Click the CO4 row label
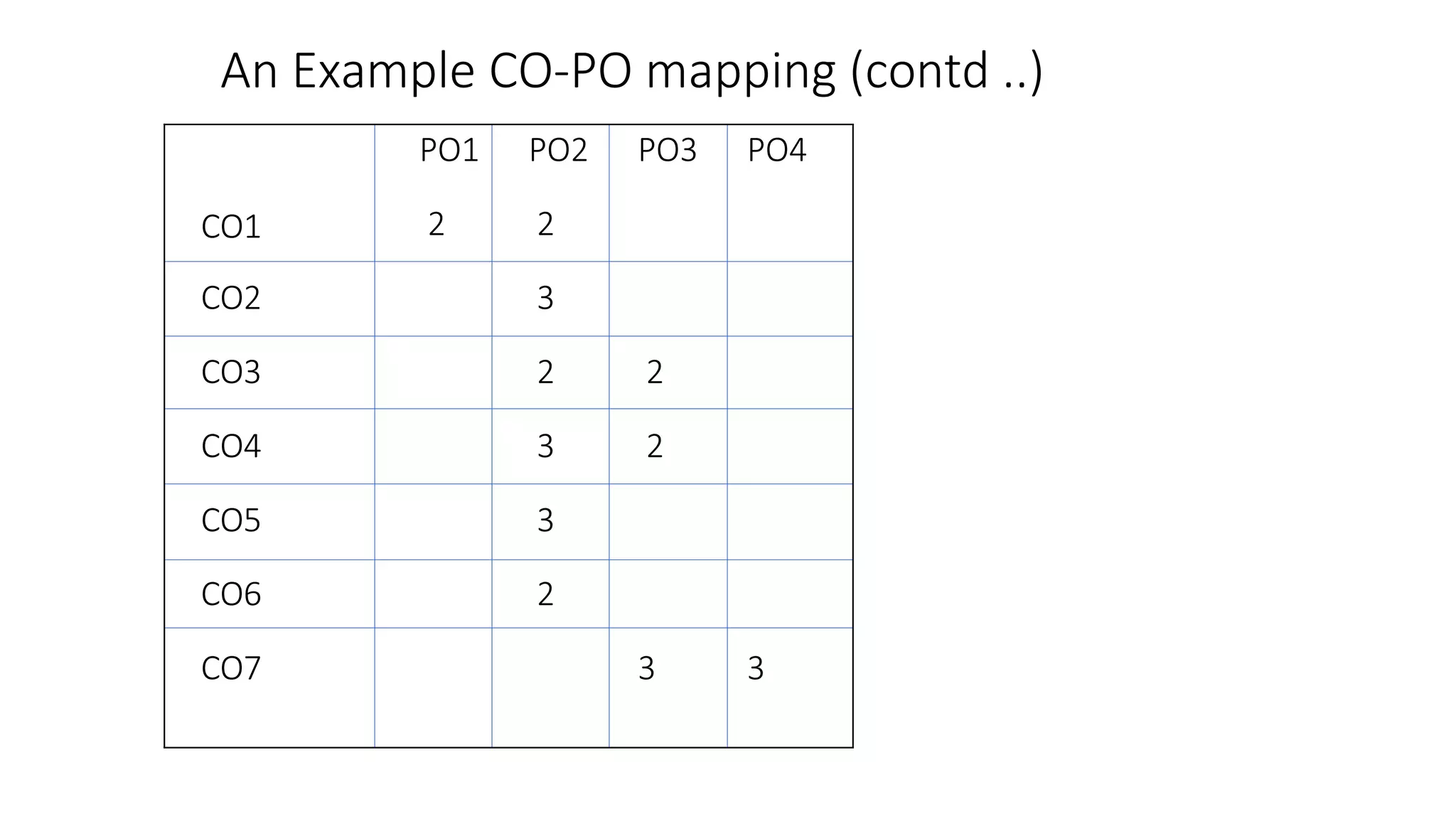This screenshot has height=819, width=1456. (x=231, y=446)
